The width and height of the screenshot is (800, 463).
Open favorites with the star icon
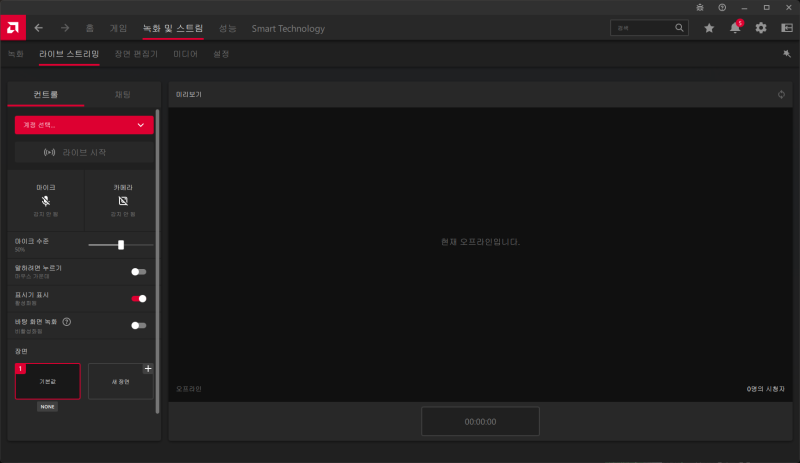coord(709,28)
